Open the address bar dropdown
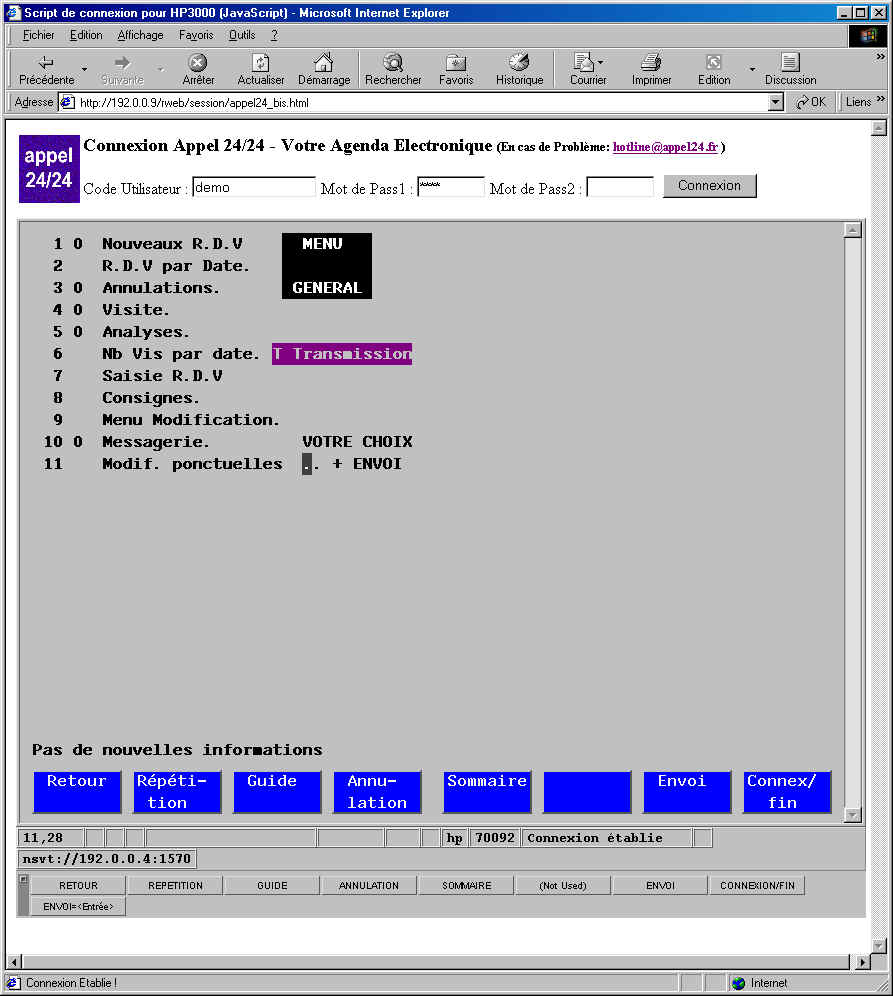The width and height of the screenshot is (893, 996). coord(776,102)
